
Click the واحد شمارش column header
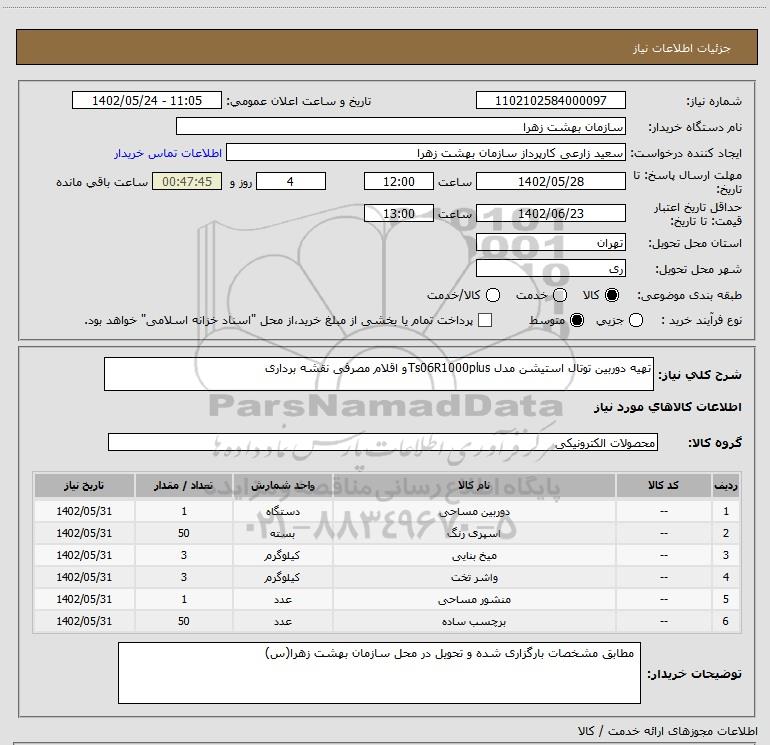pyautogui.click(x=283, y=485)
